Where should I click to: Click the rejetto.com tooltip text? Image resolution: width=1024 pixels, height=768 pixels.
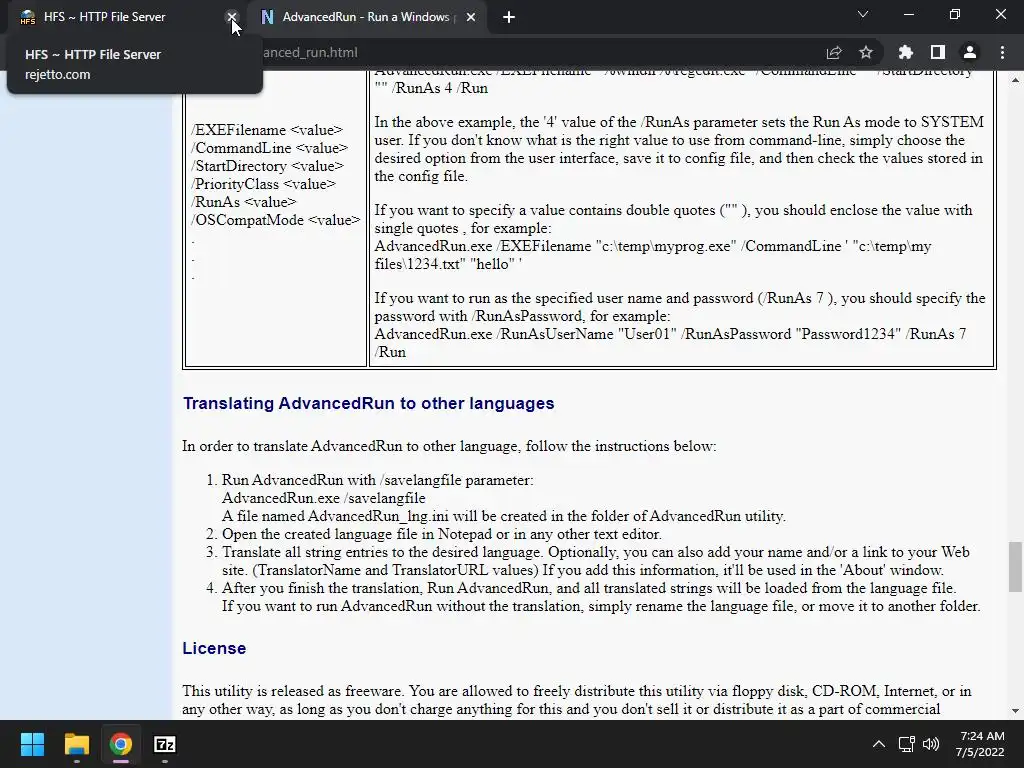point(57,74)
